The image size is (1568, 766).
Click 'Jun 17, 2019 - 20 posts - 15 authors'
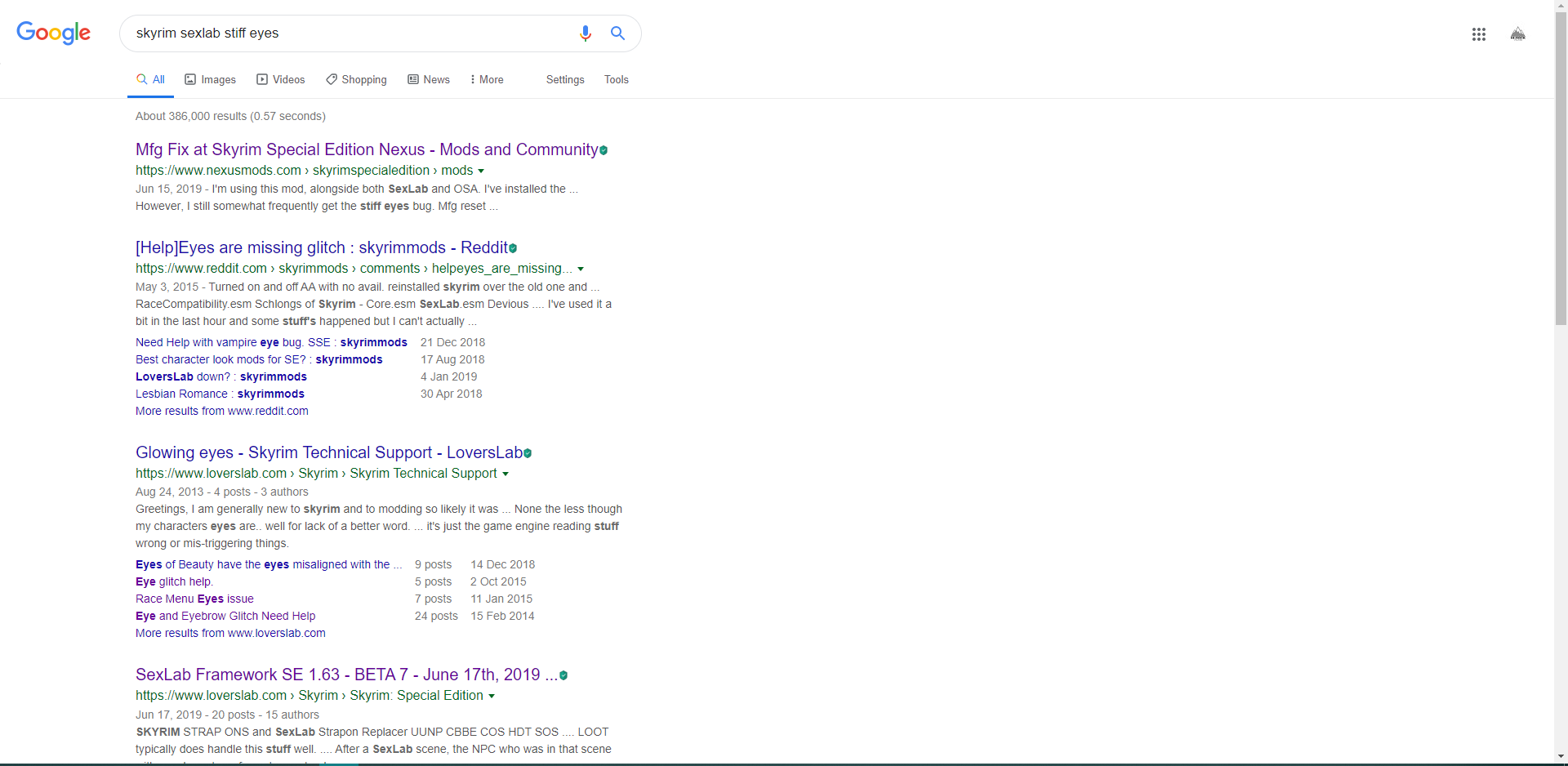pyautogui.click(x=227, y=715)
